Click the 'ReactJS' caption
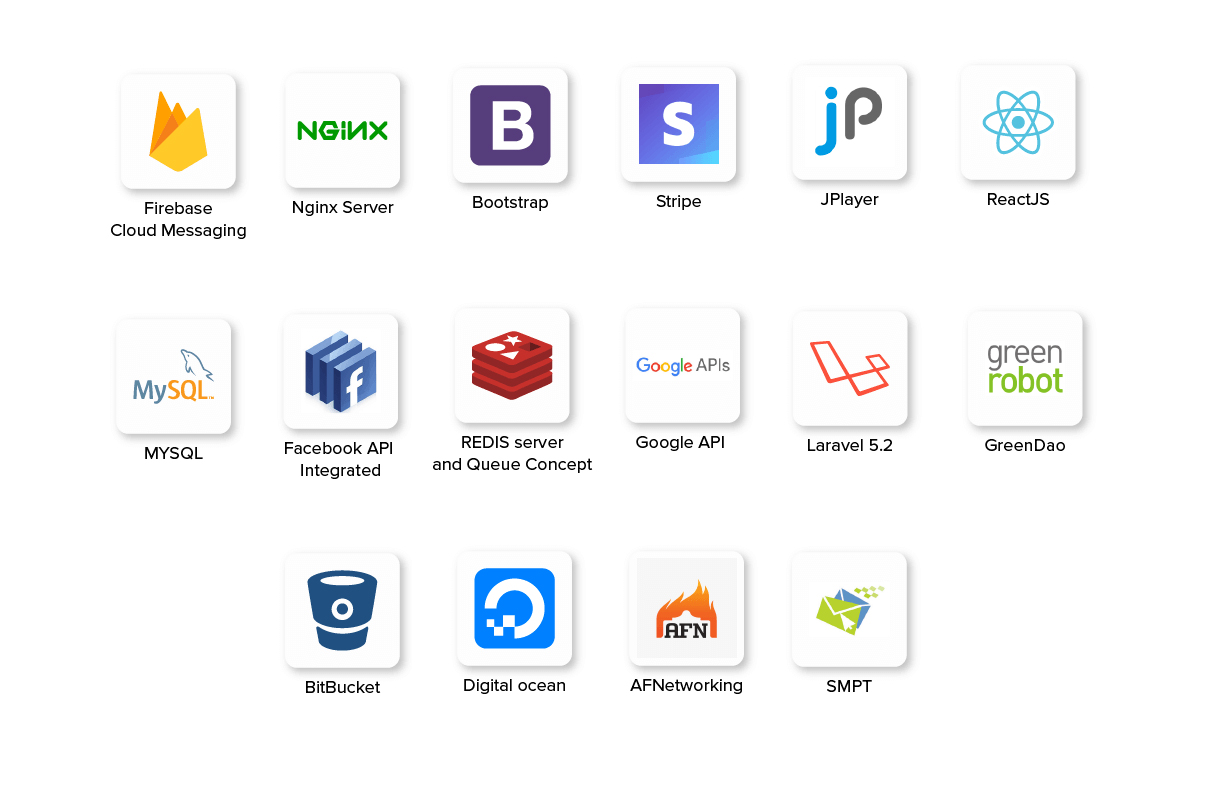The image size is (1207, 800). 1018,199
